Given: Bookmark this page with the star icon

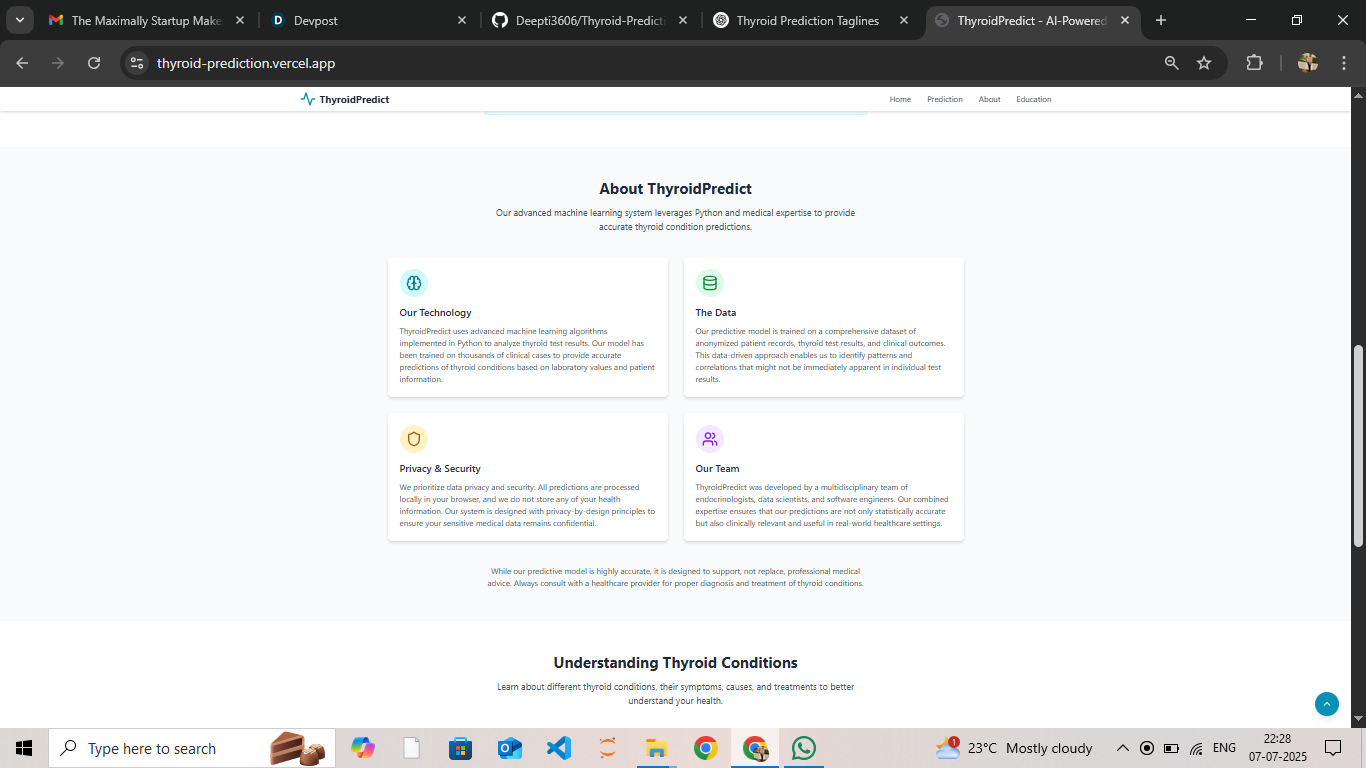Looking at the screenshot, I should pyautogui.click(x=1204, y=63).
